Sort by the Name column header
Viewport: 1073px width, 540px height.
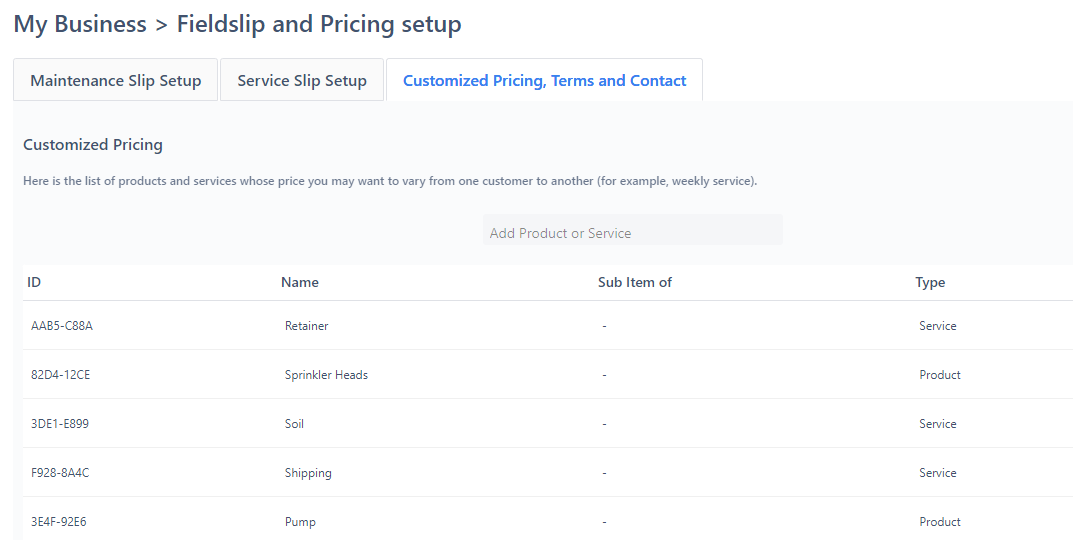tap(300, 282)
